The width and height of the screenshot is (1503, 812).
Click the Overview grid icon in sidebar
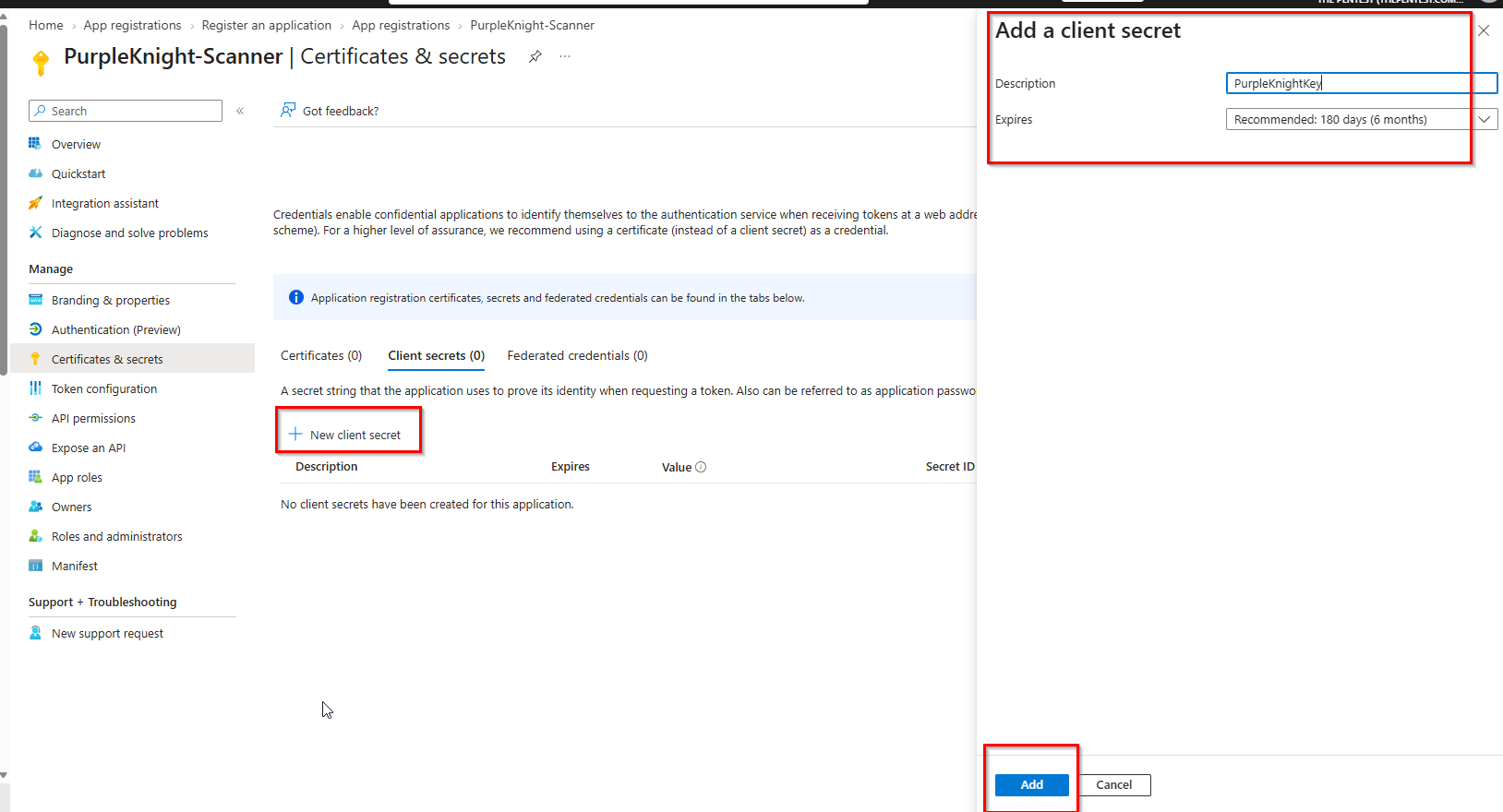tap(35, 144)
